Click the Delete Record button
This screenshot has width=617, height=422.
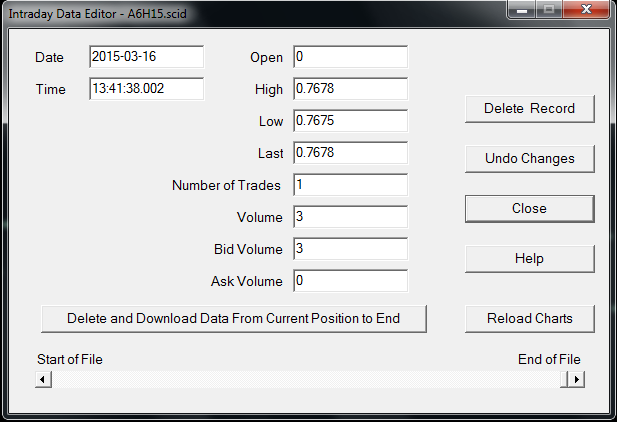[x=529, y=109]
